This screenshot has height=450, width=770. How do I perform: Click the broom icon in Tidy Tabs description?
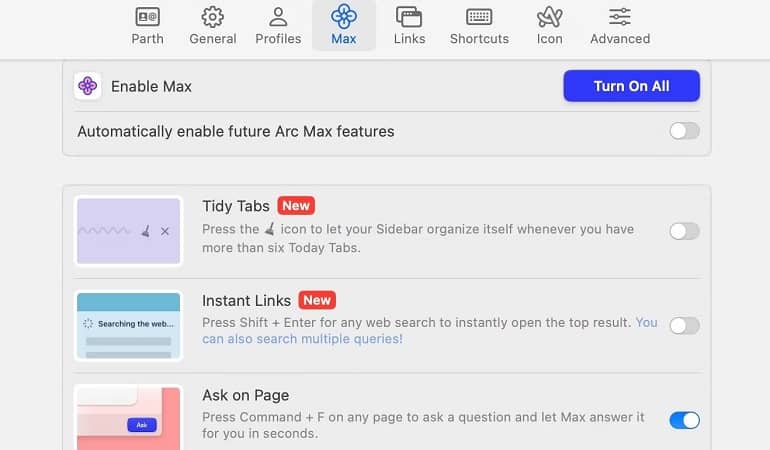tap(270, 228)
